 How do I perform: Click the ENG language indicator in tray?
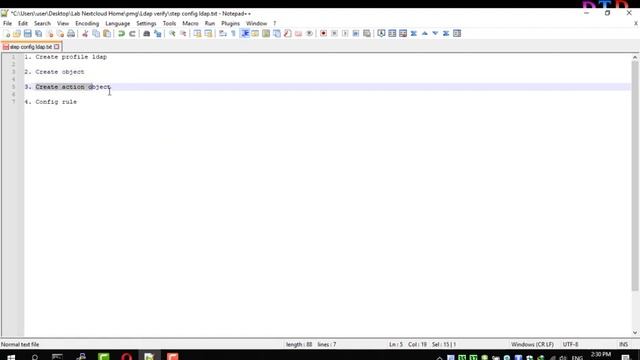click(x=577, y=358)
